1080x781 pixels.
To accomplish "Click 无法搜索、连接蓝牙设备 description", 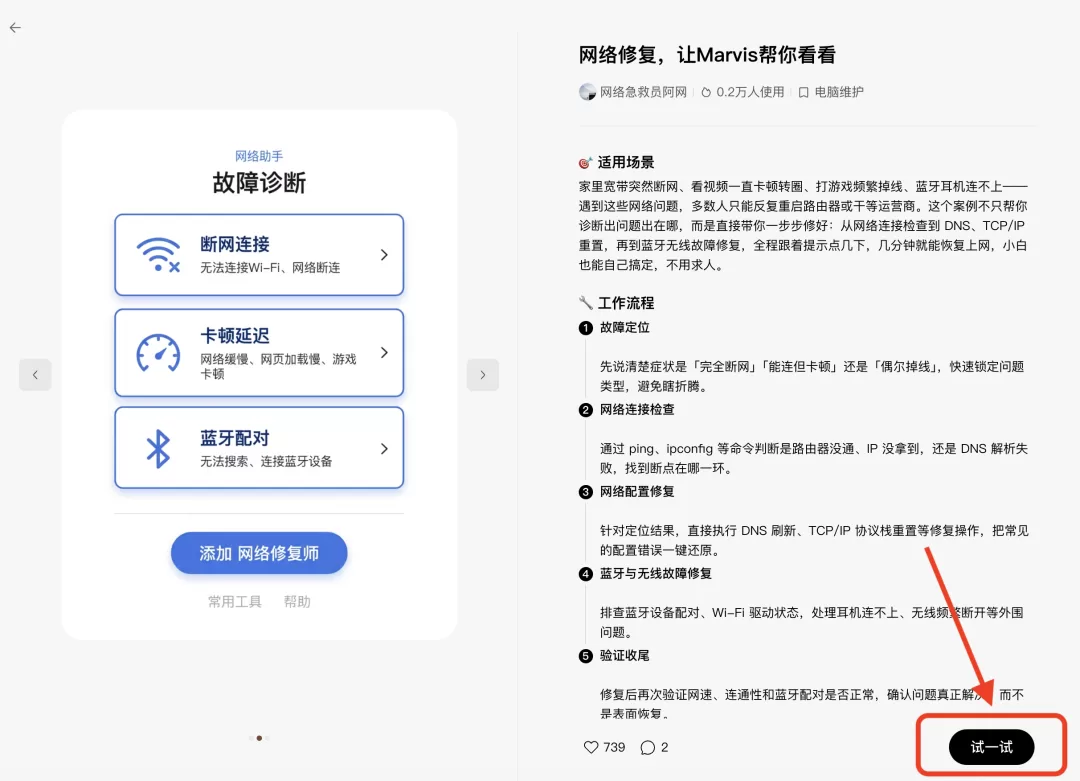I will click(x=266, y=461).
